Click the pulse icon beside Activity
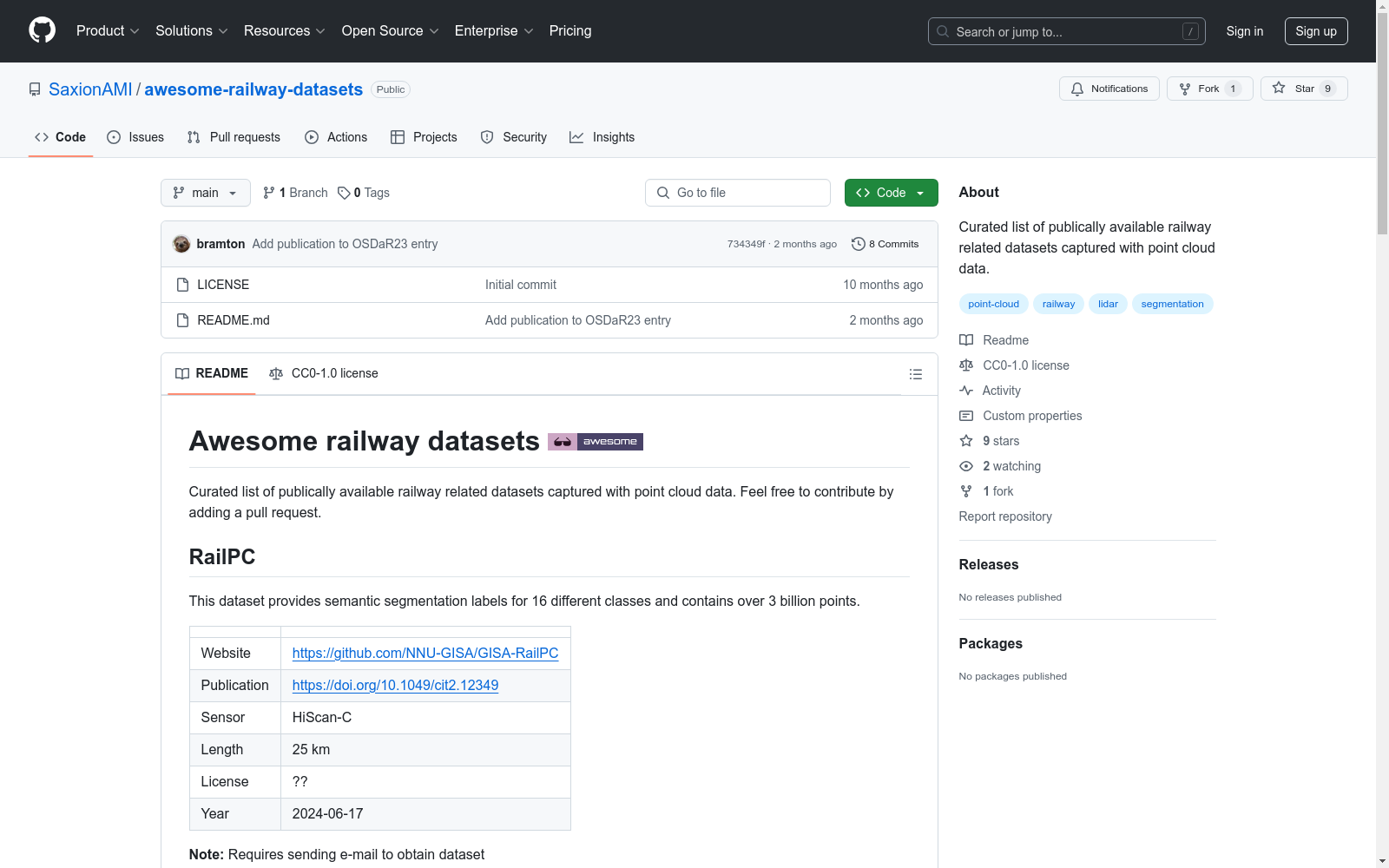Image resolution: width=1389 pixels, height=868 pixels. tap(966, 391)
